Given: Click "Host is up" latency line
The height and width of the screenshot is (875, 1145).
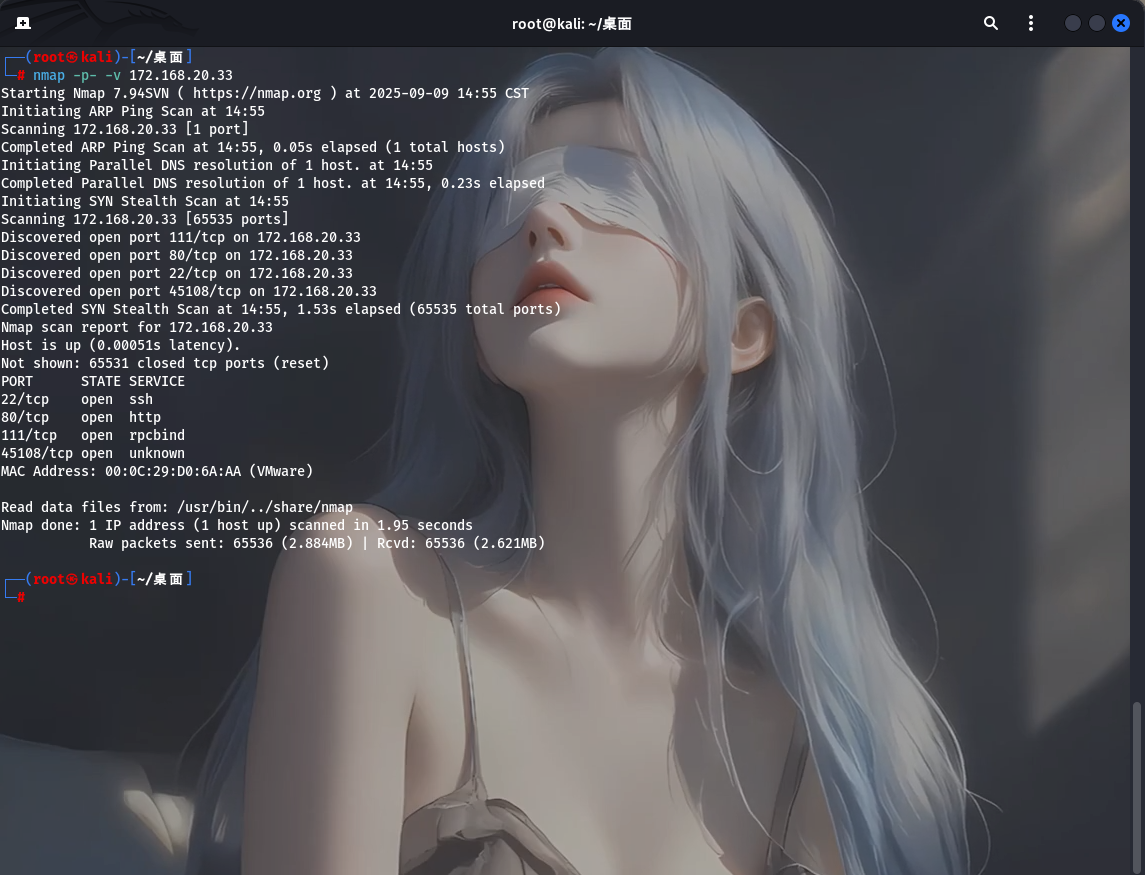Looking at the screenshot, I should coord(120,345).
